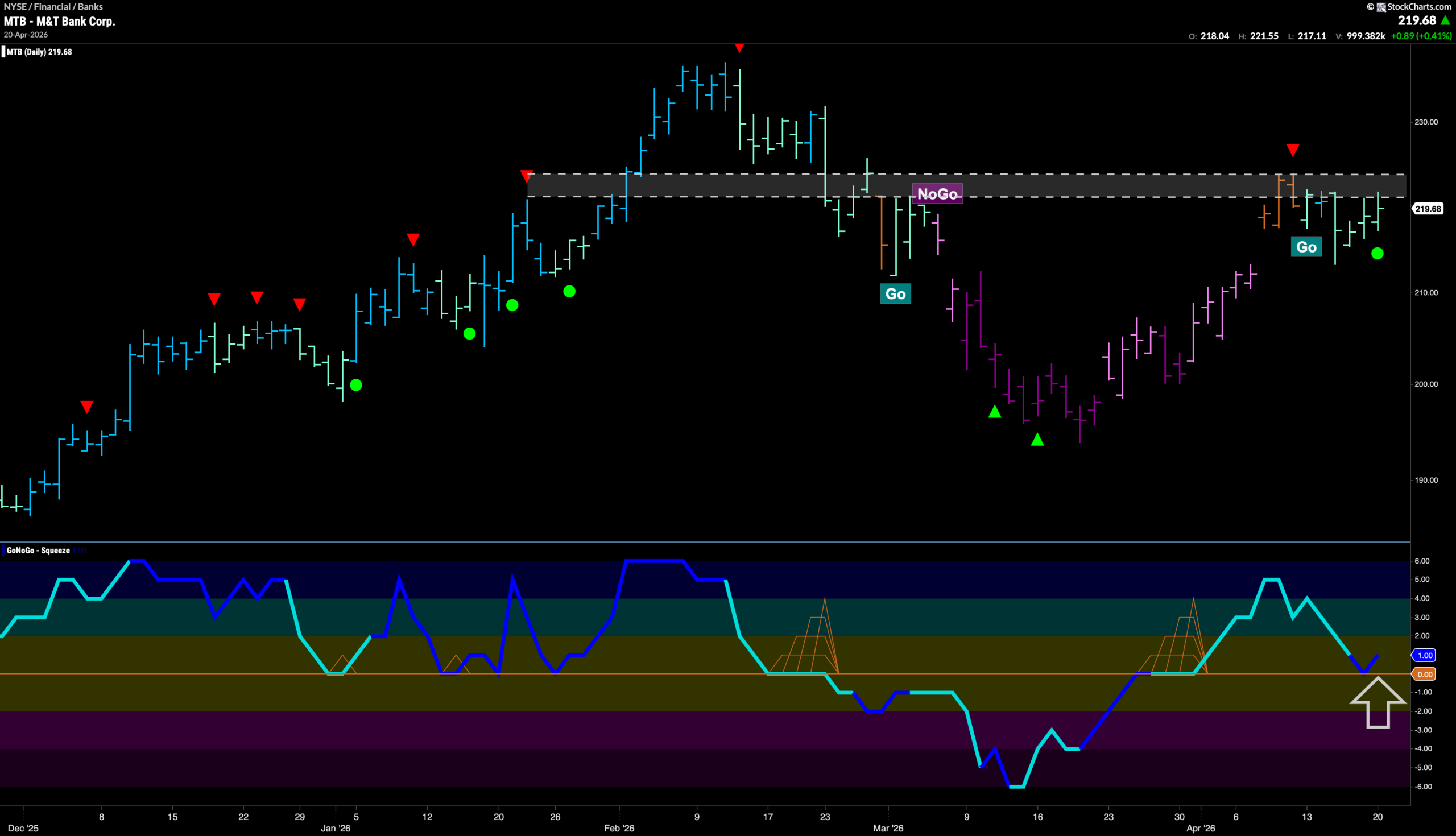1456x836 pixels.
Task: Click the teal Go label near March
Action: (895, 293)
